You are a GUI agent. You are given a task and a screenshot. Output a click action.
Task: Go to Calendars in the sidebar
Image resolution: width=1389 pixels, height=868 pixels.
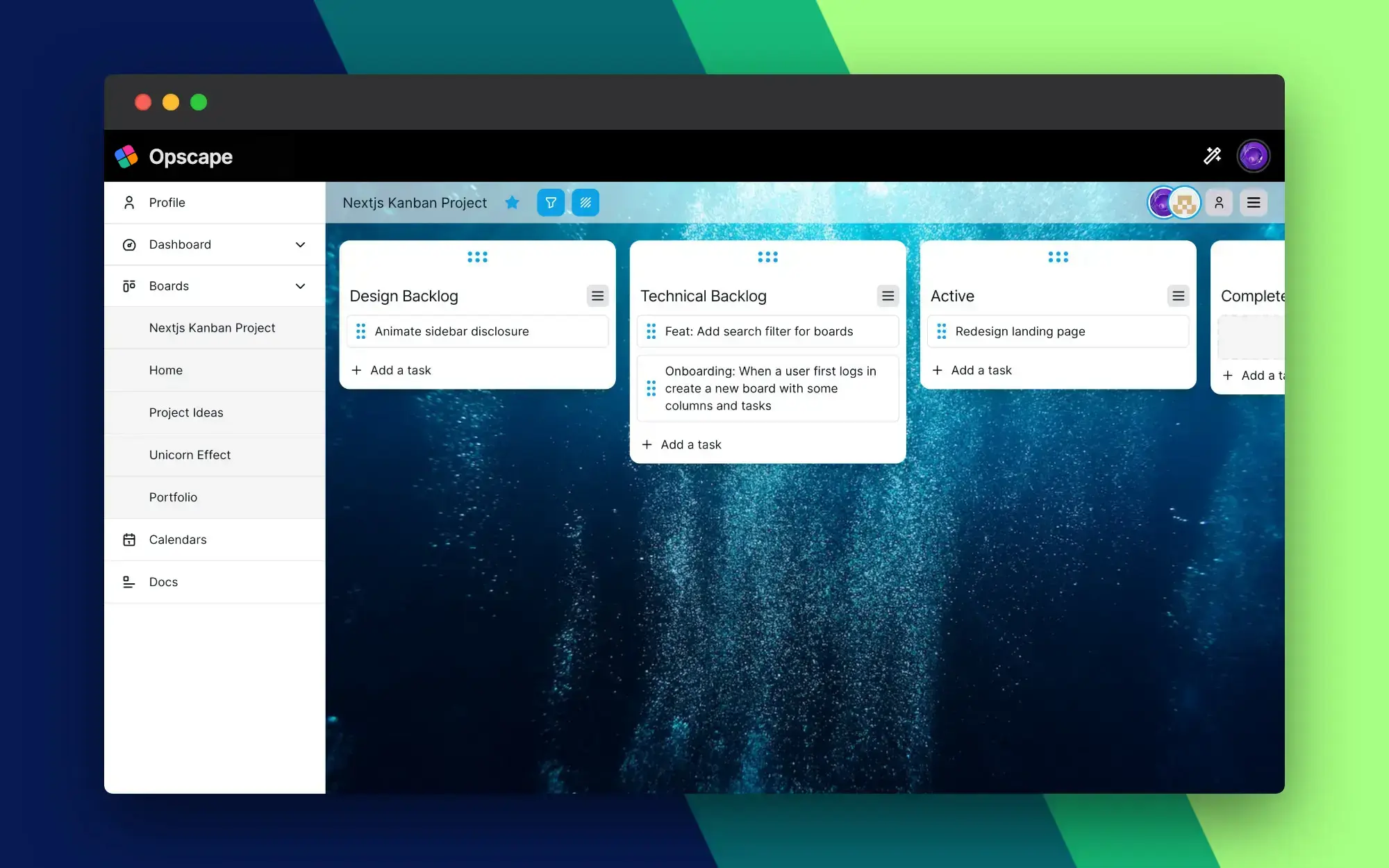pyautogui.click(x=178, y=540)
